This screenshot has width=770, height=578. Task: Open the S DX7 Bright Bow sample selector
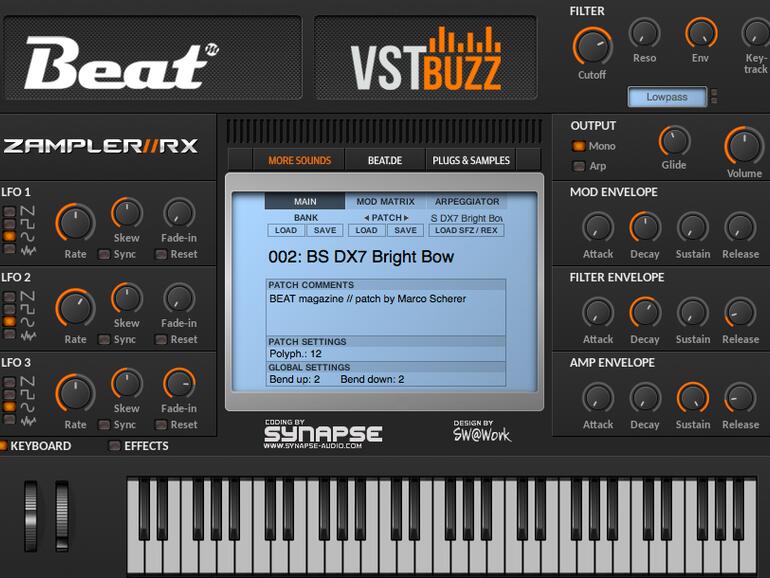point(466,218)
